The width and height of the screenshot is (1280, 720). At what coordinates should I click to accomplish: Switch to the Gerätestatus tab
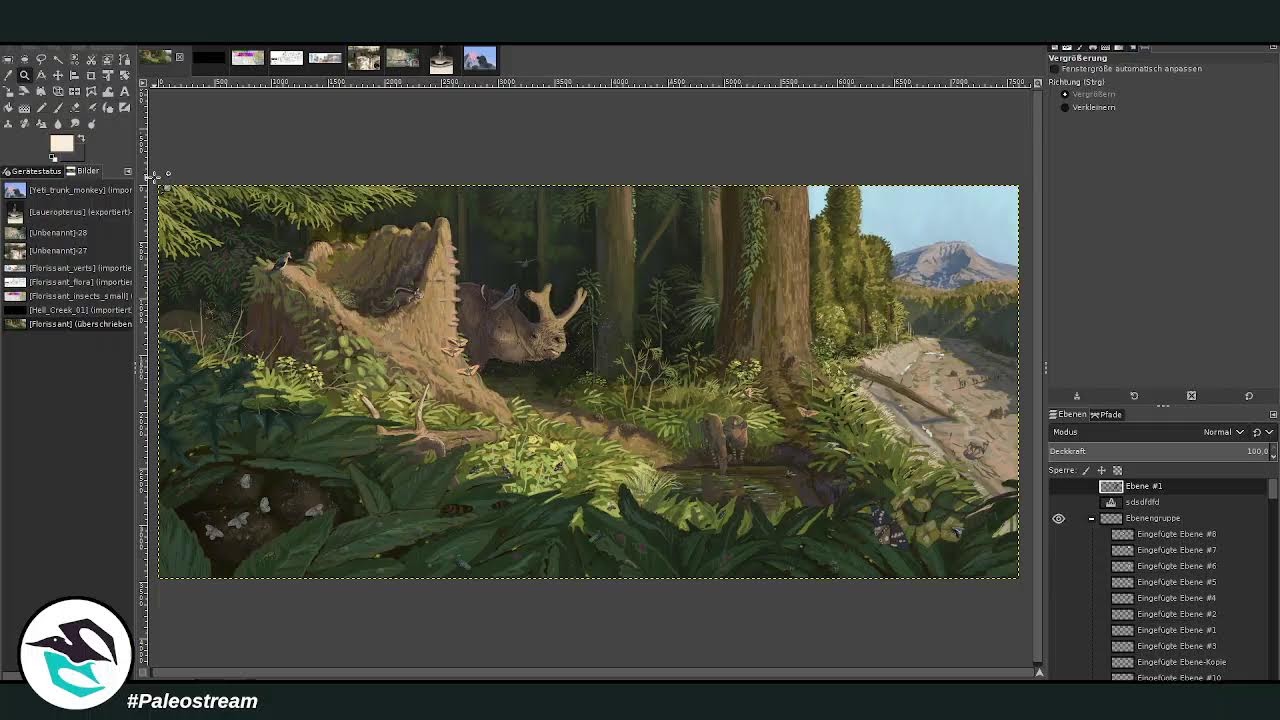[32, 171]
